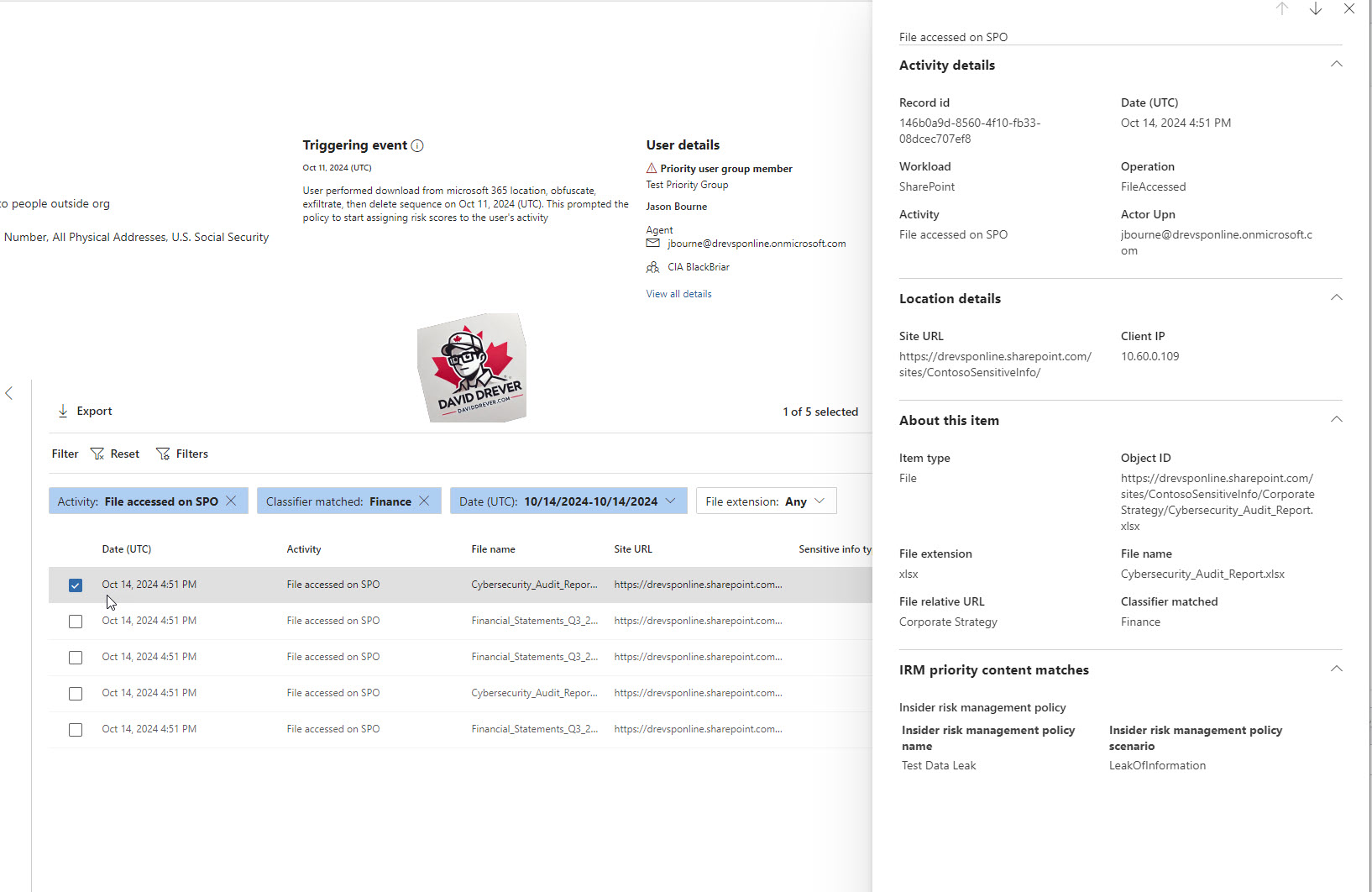Click the Priority user group warning icon
The width and height of the screenshot is (1372, 892).
pos(652,168)
